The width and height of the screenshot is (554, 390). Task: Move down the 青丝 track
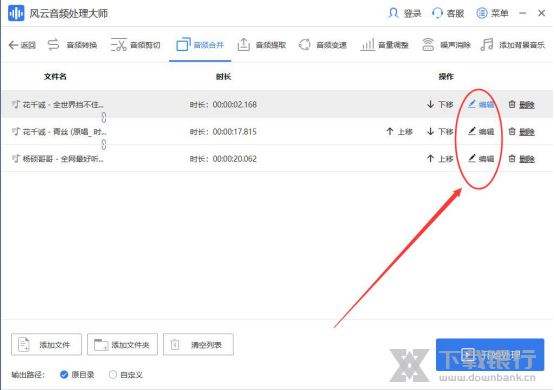(x=440, y=132)
